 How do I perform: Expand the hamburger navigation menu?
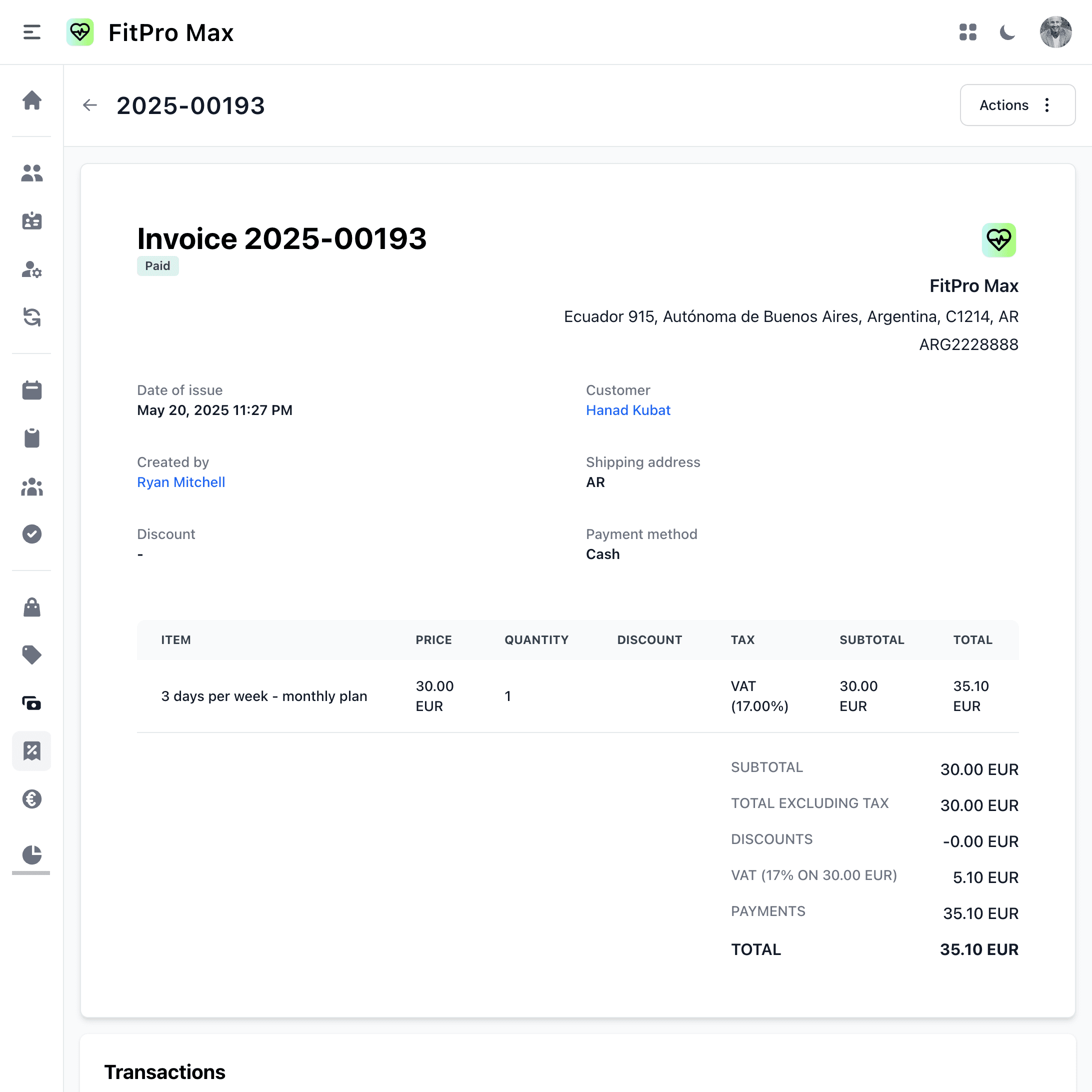pyautogui.click(x=31, y=32)
